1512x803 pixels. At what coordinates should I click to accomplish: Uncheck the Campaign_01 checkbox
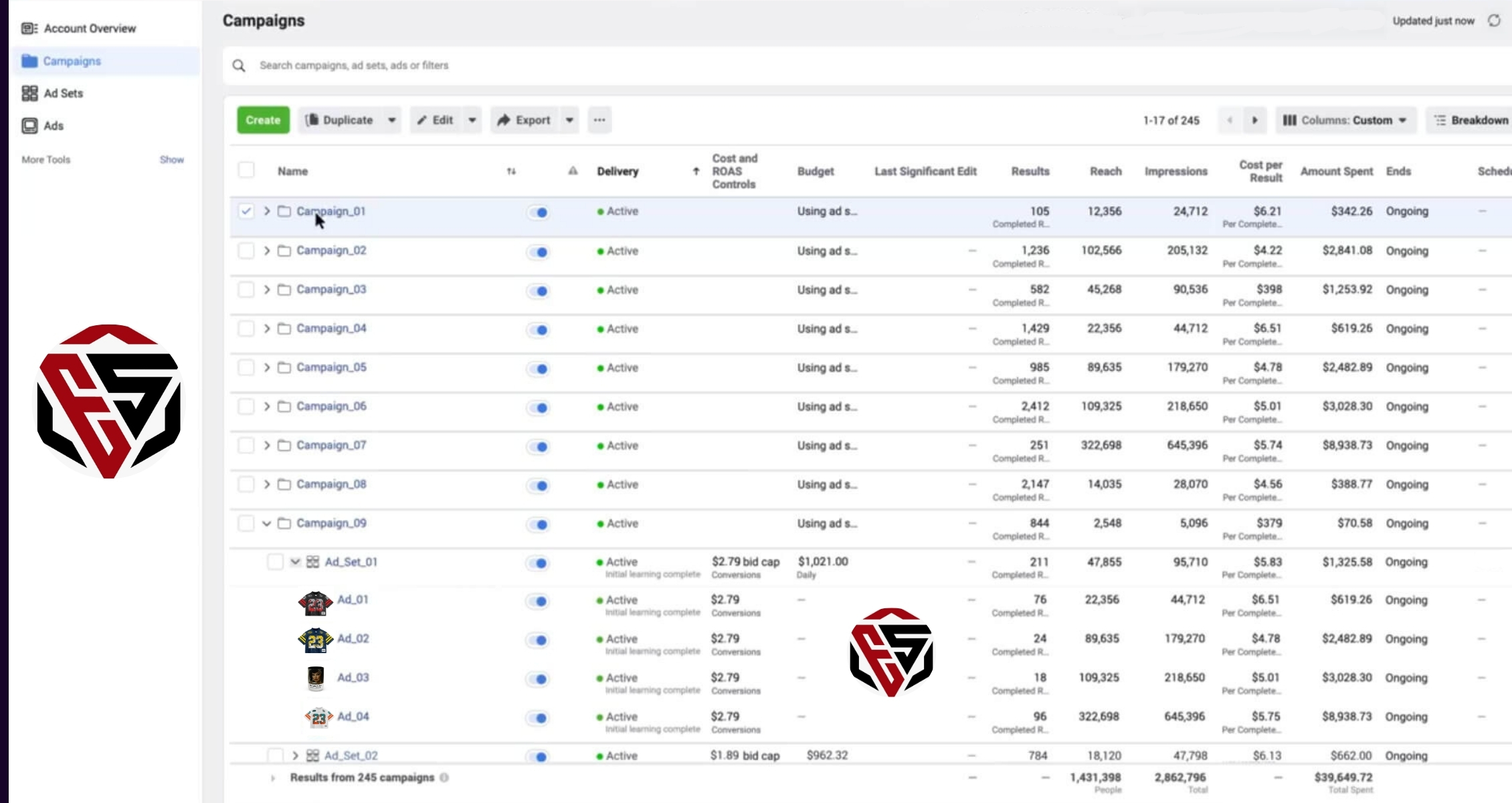click(246, 211)
